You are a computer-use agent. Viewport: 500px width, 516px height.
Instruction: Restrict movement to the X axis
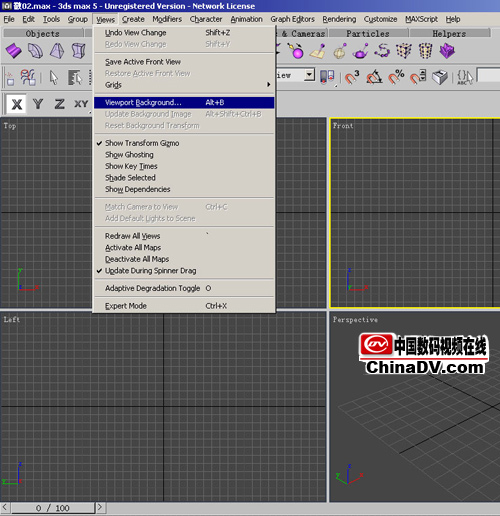click(17, 104)
